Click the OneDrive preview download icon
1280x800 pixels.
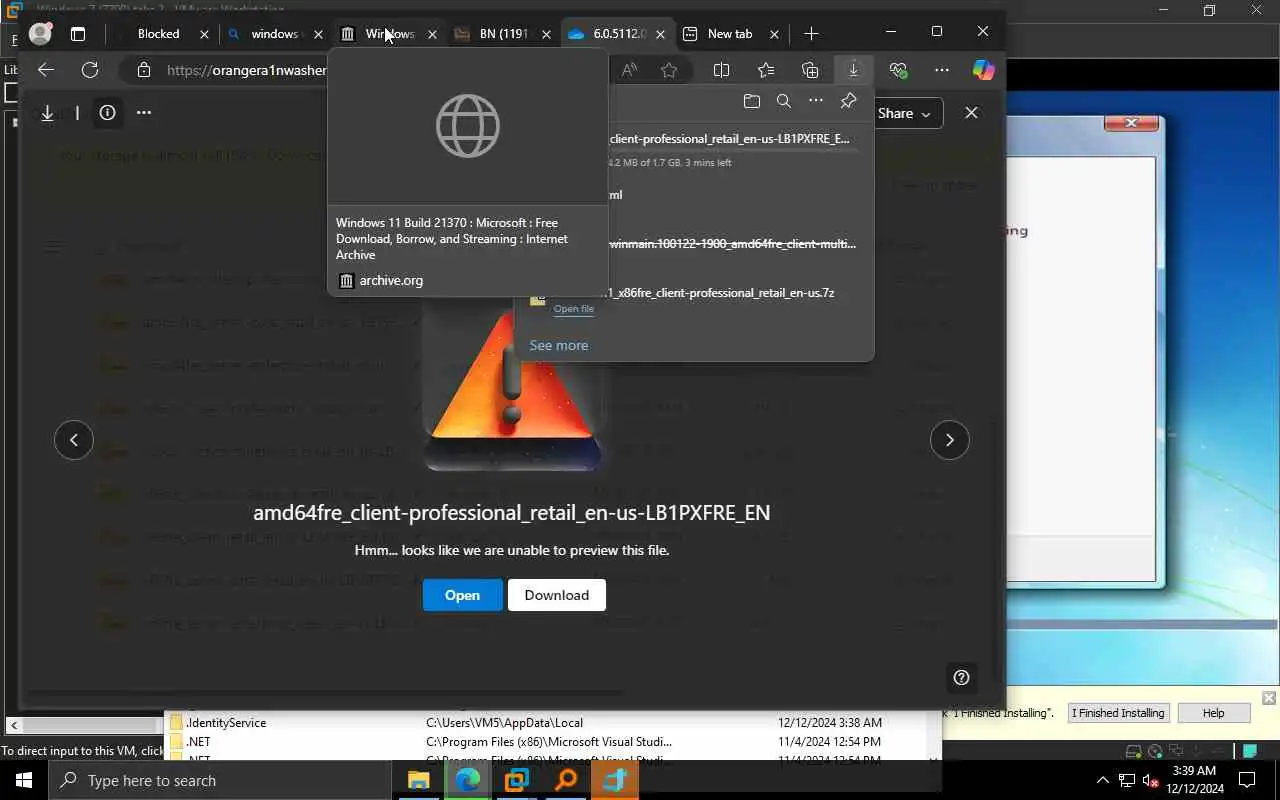tap(47, 113)
